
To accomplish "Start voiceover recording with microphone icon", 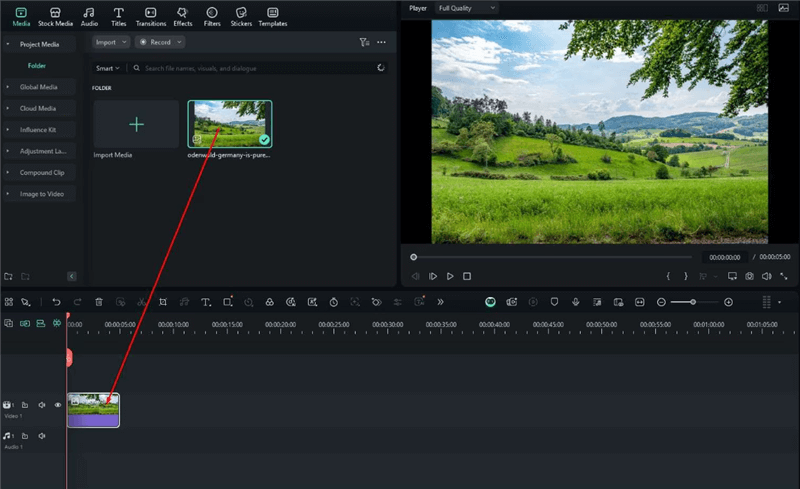I will (x=576, y=302).
